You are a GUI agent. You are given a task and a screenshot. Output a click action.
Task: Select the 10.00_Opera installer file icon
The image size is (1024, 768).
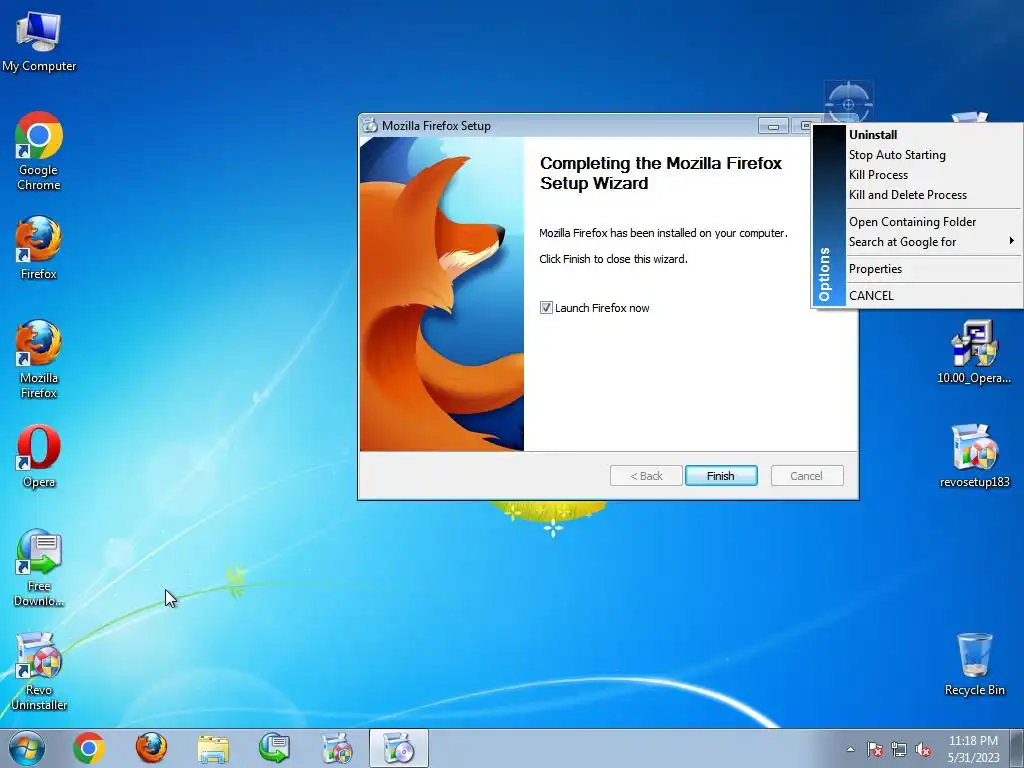click(x=974, y=351)
